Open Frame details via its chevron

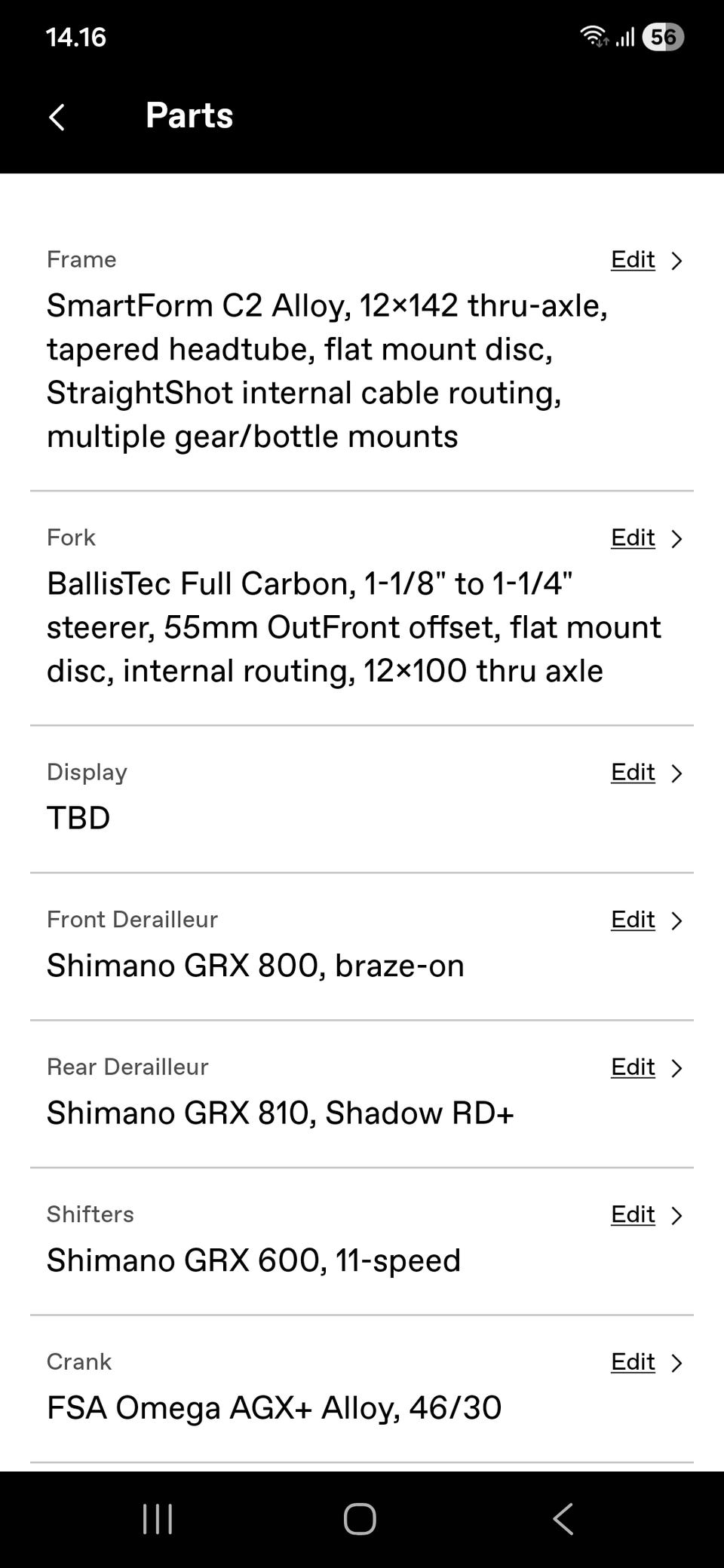point(676,261)
